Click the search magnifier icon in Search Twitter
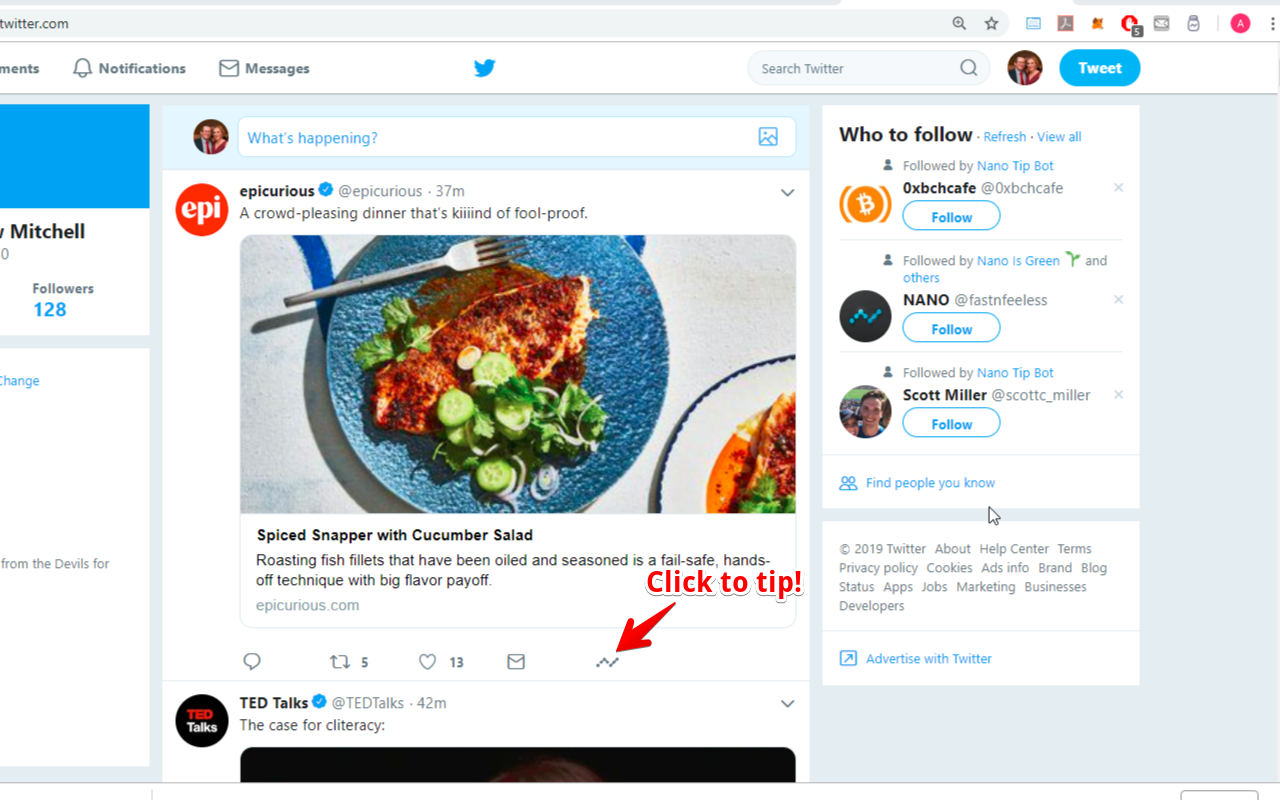The image size is (1280, 800). point(968,68)
